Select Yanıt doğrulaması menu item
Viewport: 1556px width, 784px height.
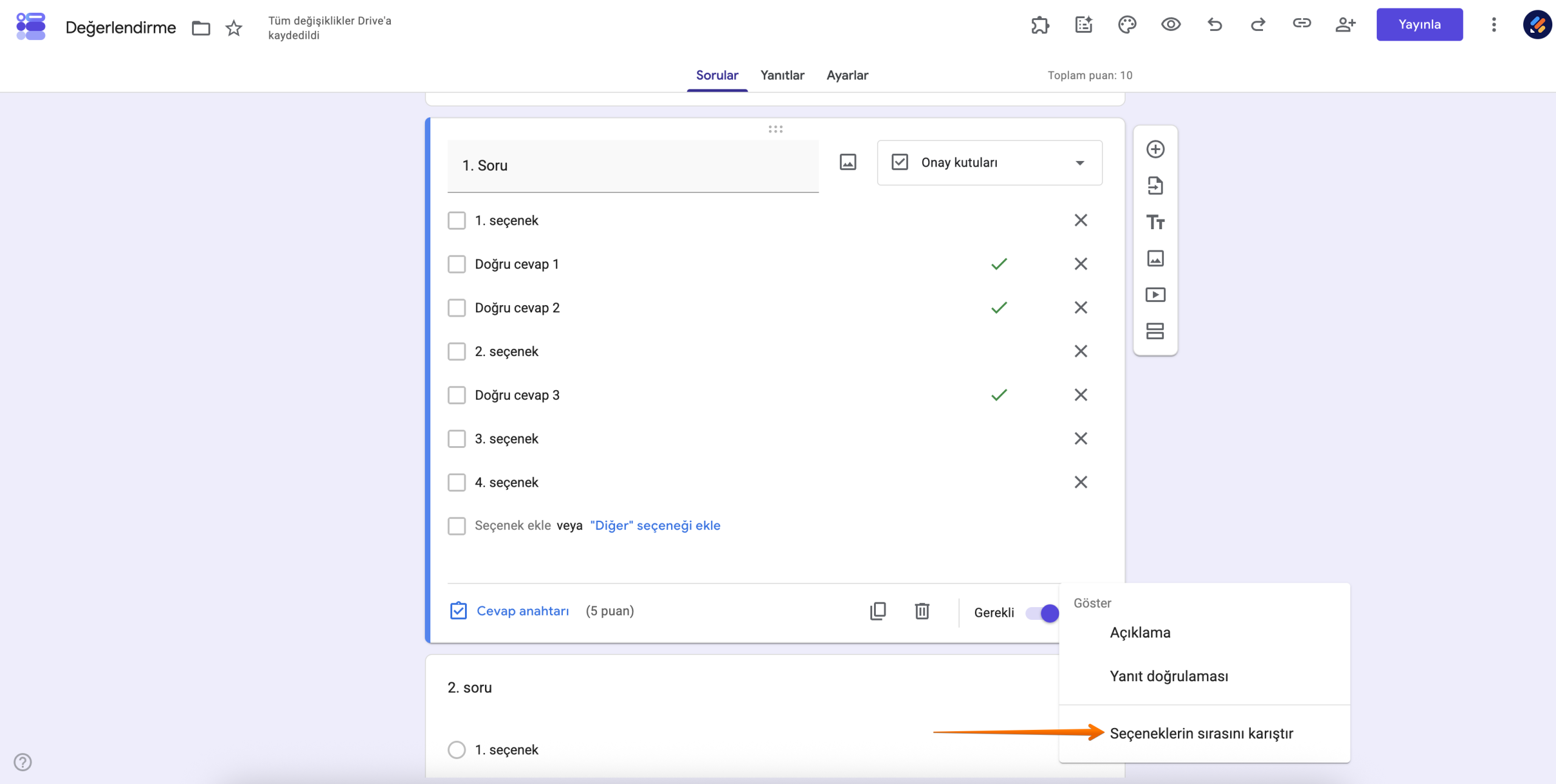(x=1205, y=676)
